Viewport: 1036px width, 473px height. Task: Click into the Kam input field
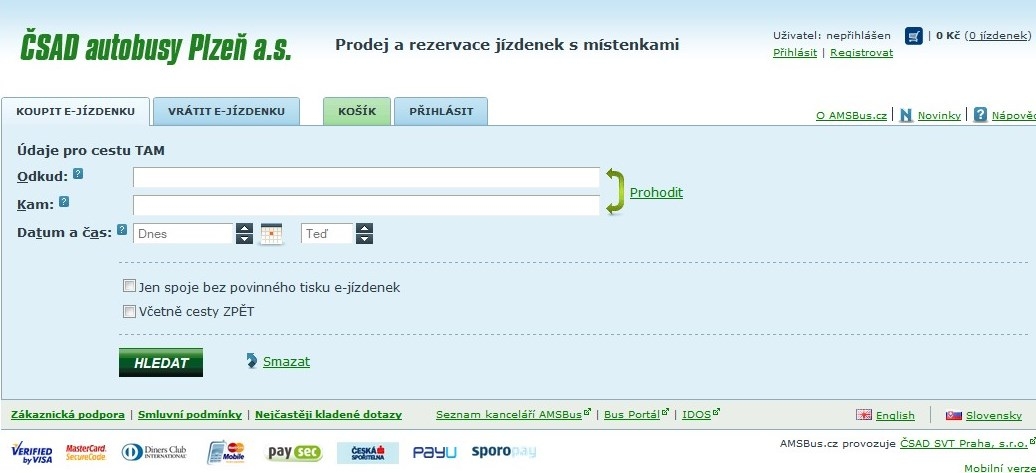coord(366,205)
